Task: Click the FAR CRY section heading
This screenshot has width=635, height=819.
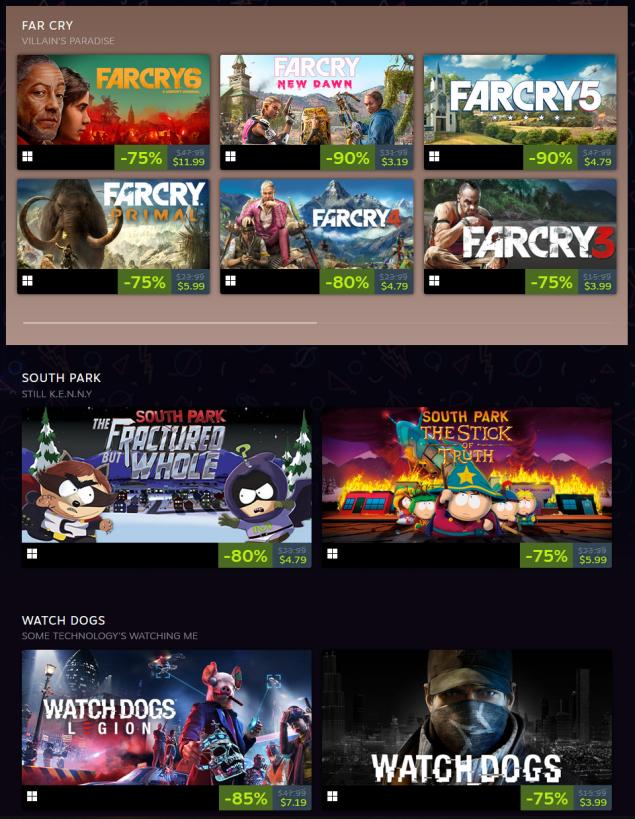Action: (48, 26)
